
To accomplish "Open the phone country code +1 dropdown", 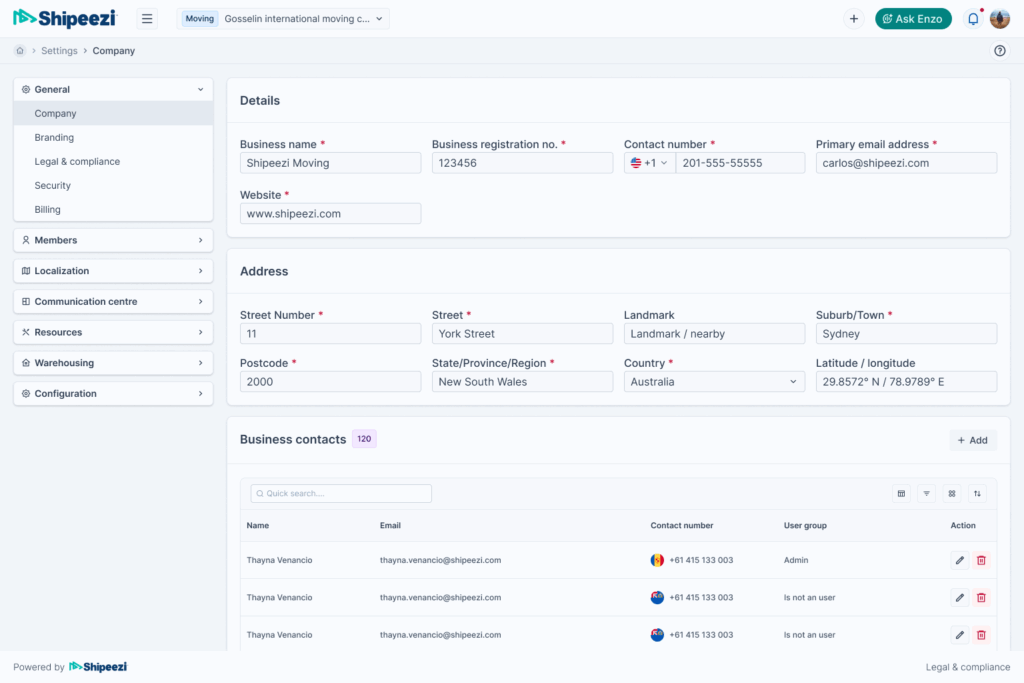I will (x=650, y=163).
